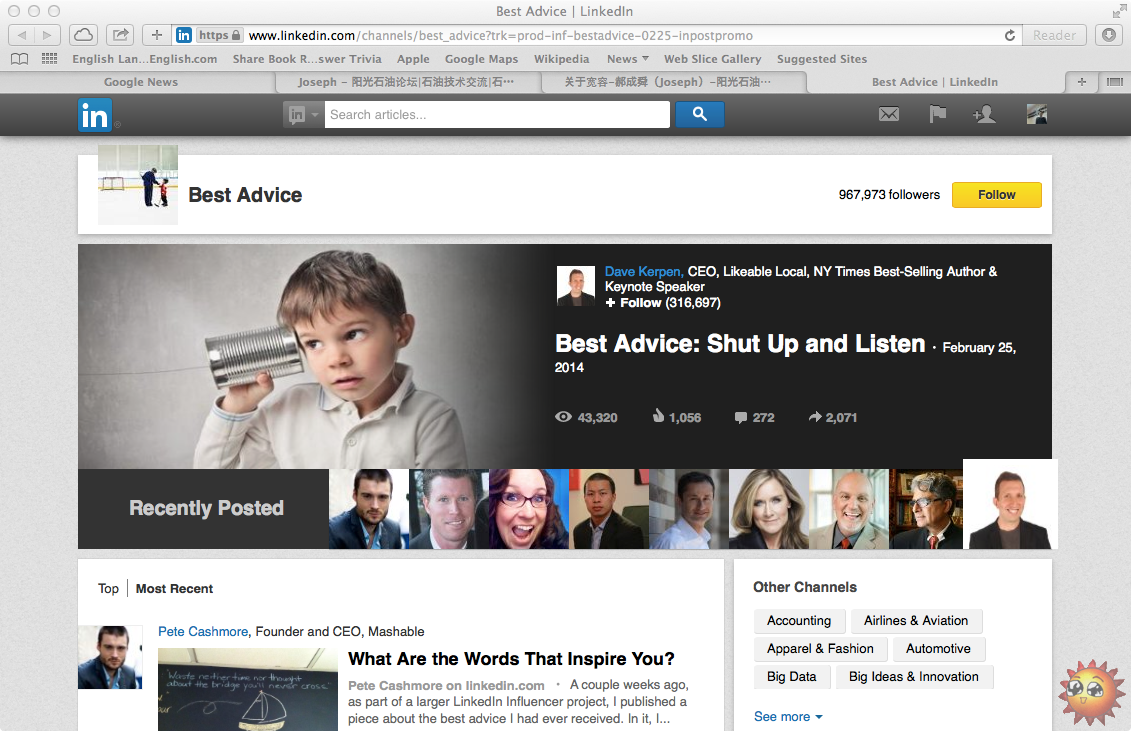This screenshot has width=1131, height=731.
Task: Open the Top Sites grid icon
Action: click(x=49, y=59)
